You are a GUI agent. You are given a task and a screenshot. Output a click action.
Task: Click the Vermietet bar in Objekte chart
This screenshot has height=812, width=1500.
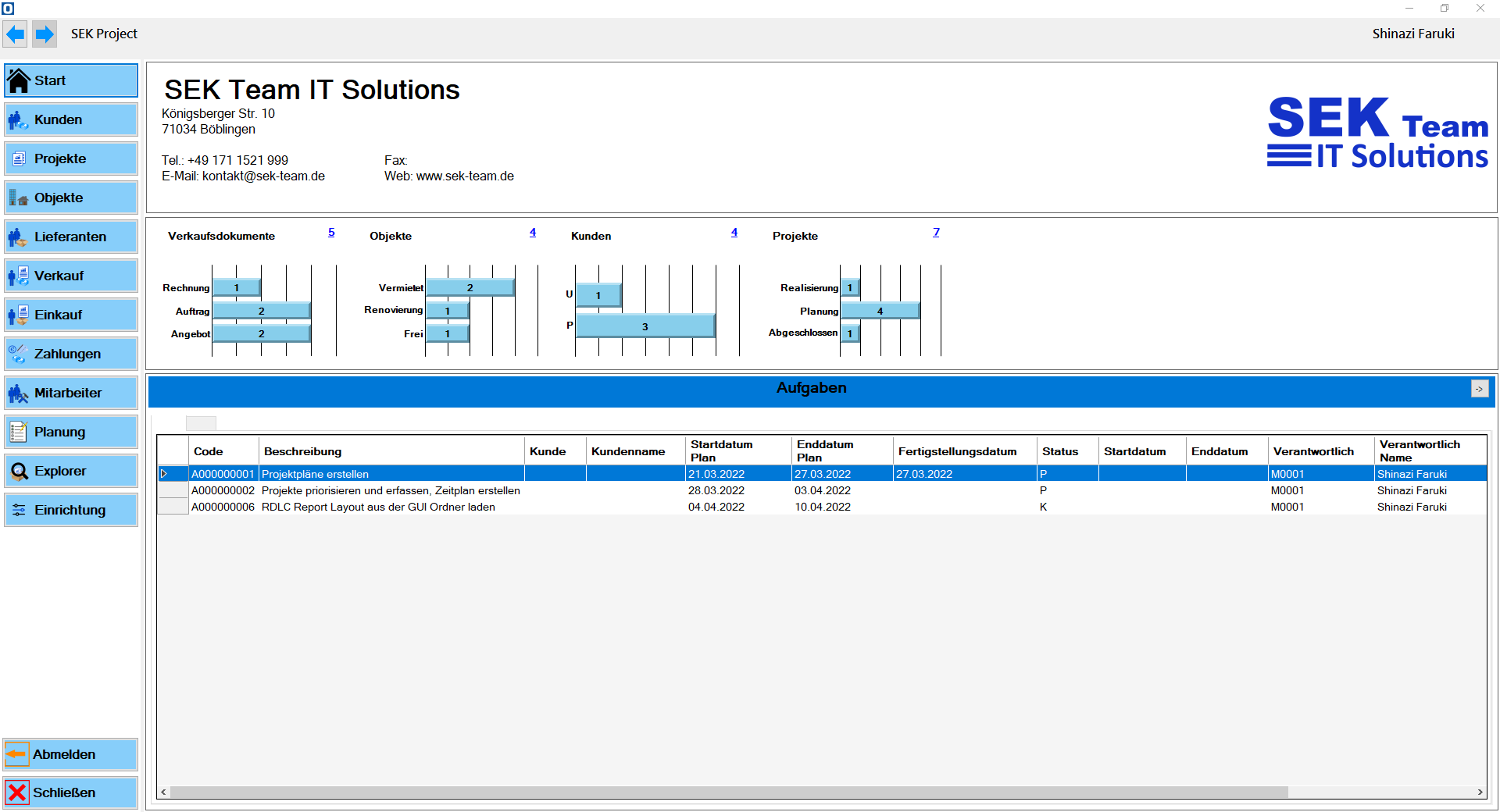coord(470,287)
